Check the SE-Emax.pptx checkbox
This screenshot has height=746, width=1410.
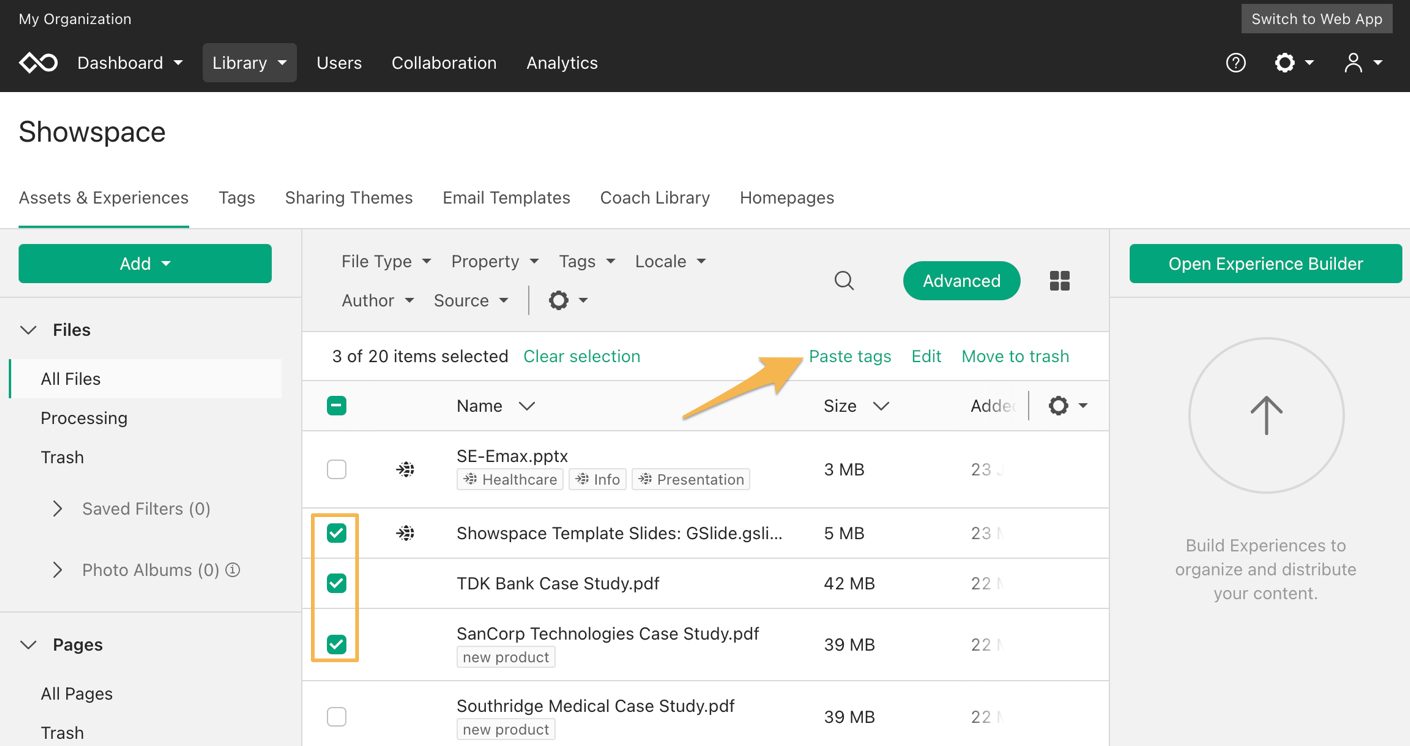pyautogui.click(x=337, y=469)
